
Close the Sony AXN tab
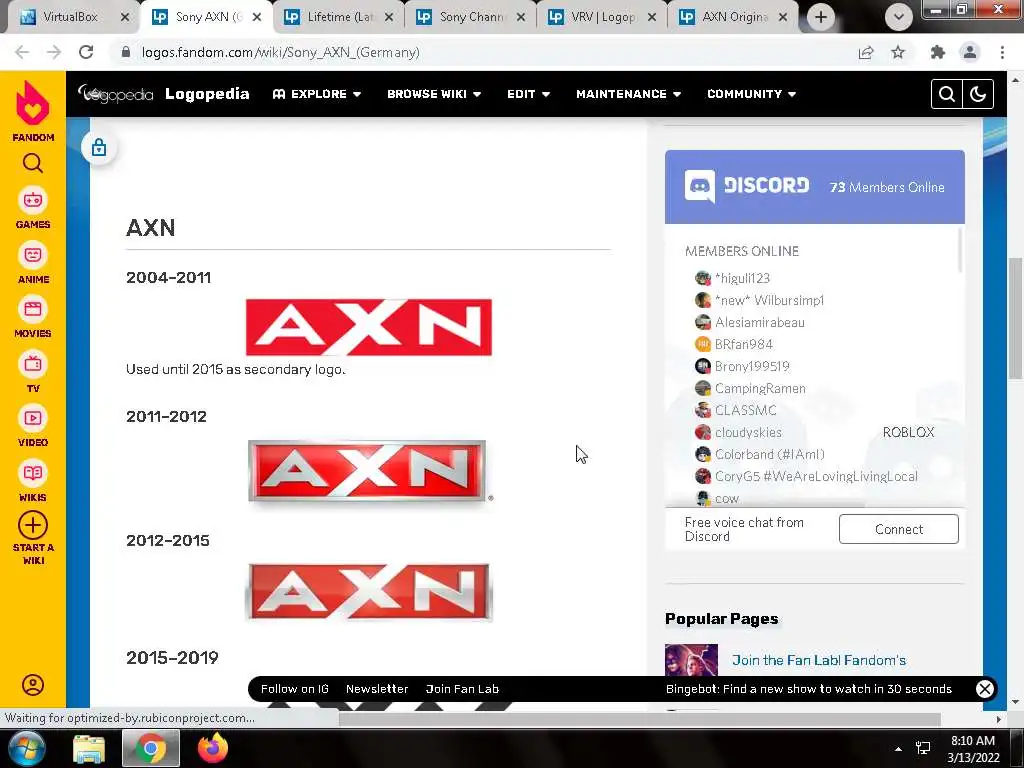pyautogui.click(x=257, y=17)
